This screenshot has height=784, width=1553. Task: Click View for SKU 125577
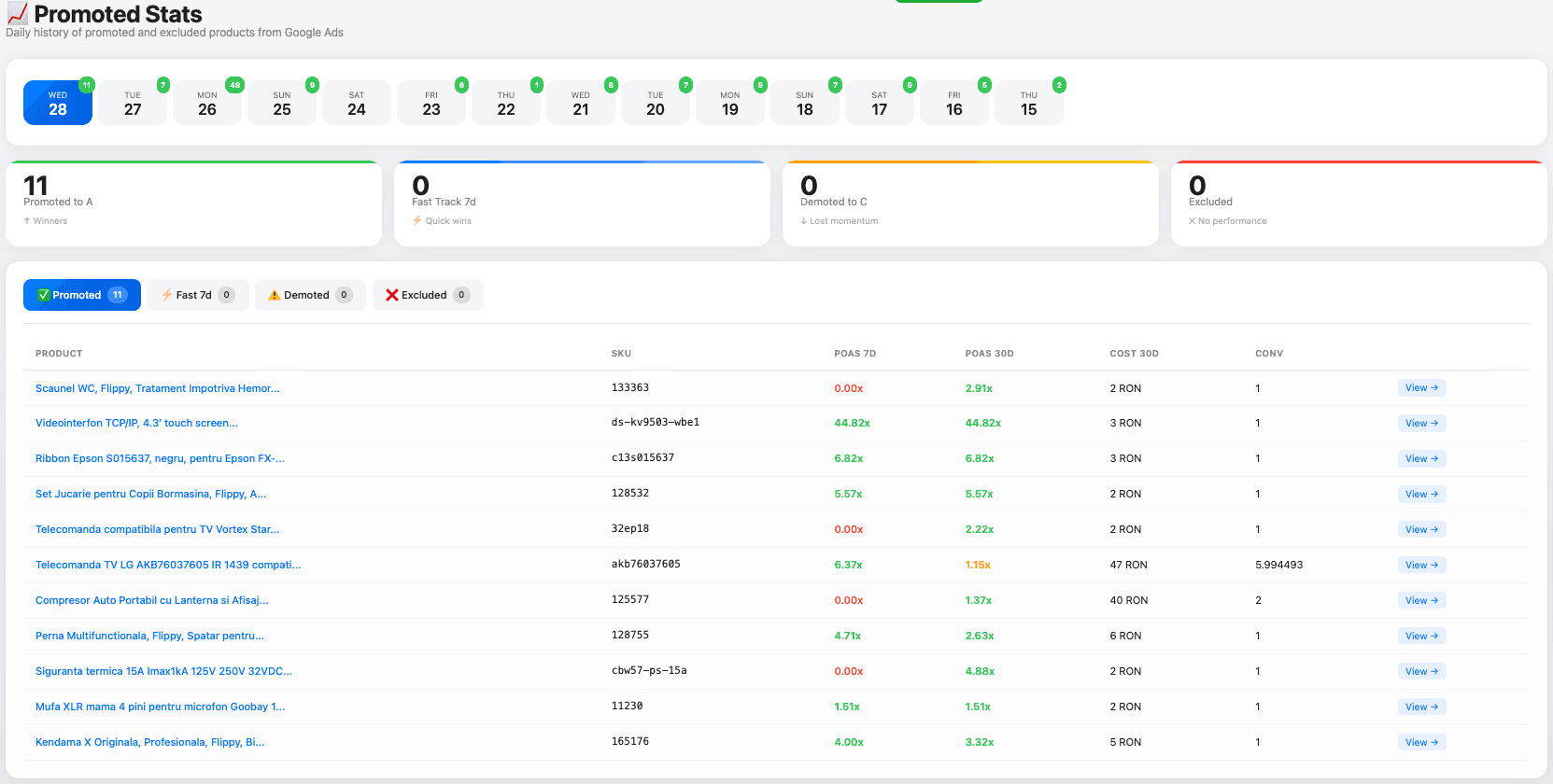pos(1421,600)
